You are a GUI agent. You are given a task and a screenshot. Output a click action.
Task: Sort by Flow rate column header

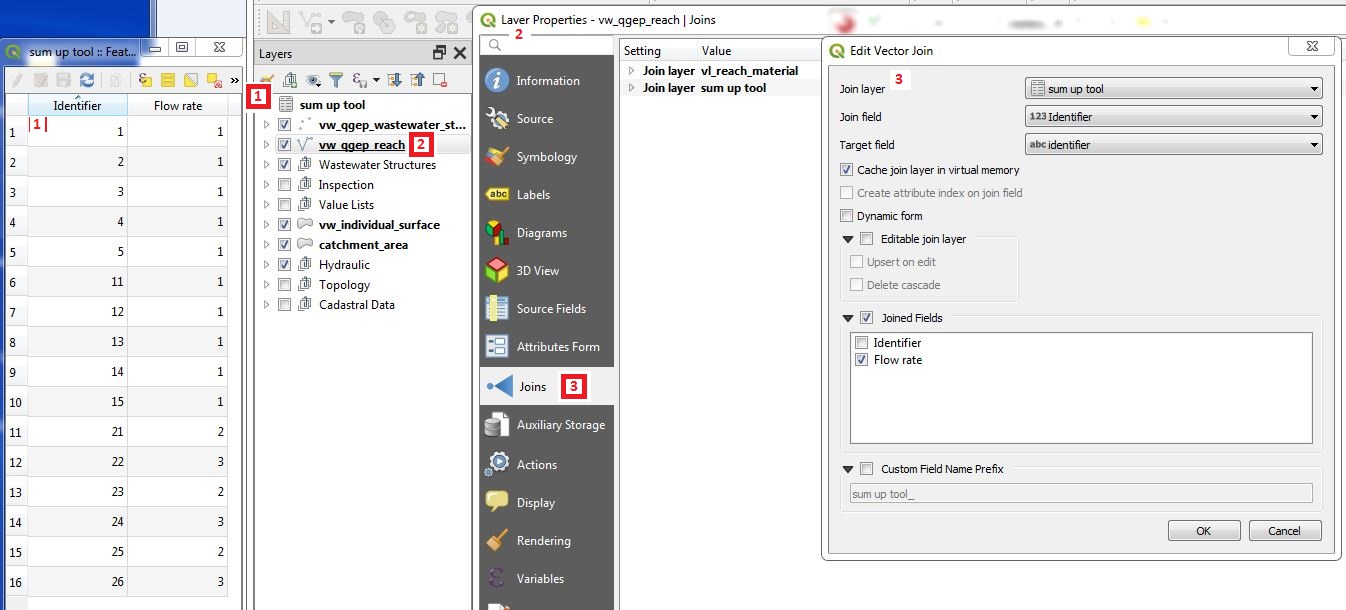click(178, 106)
